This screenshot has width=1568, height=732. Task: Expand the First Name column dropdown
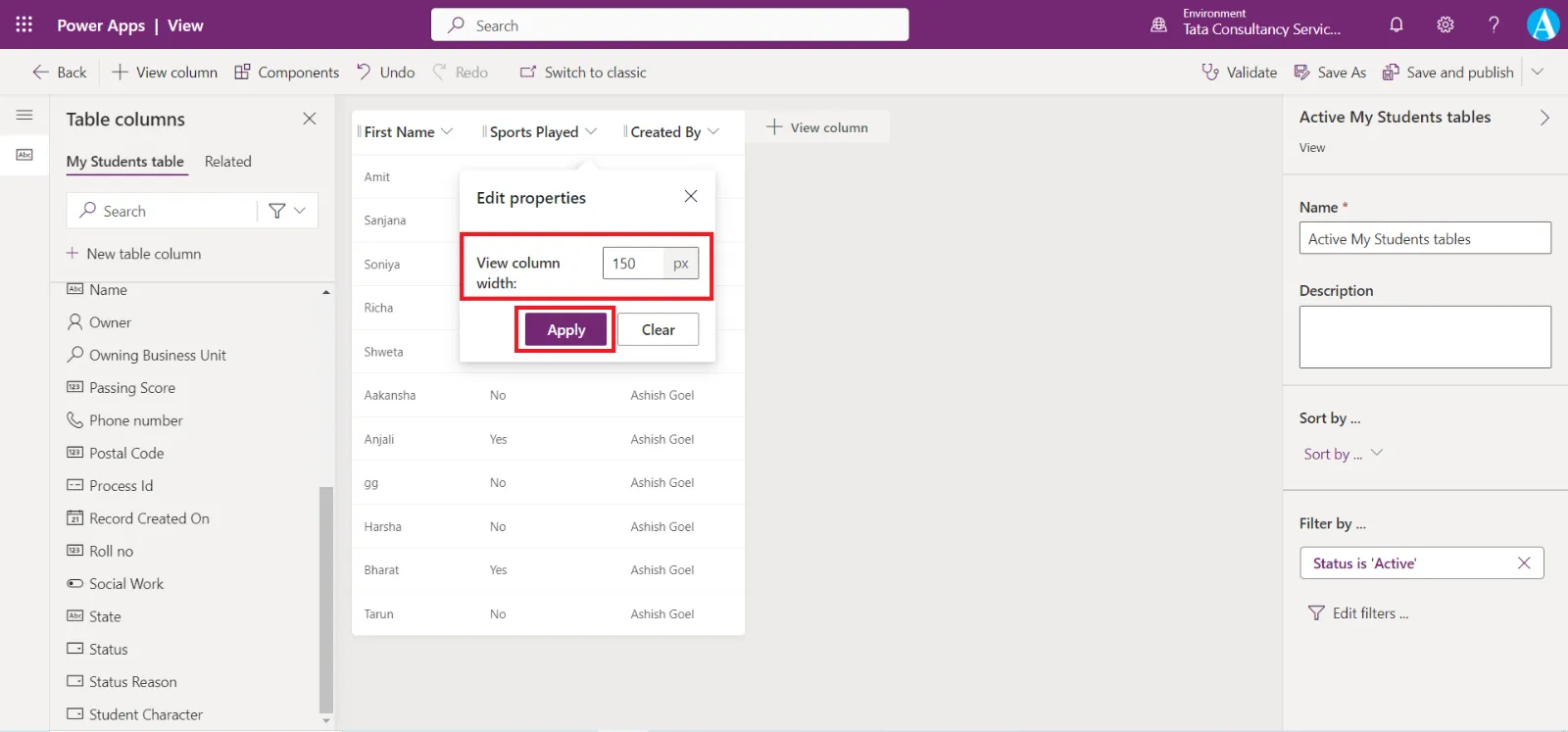(447, 131)
